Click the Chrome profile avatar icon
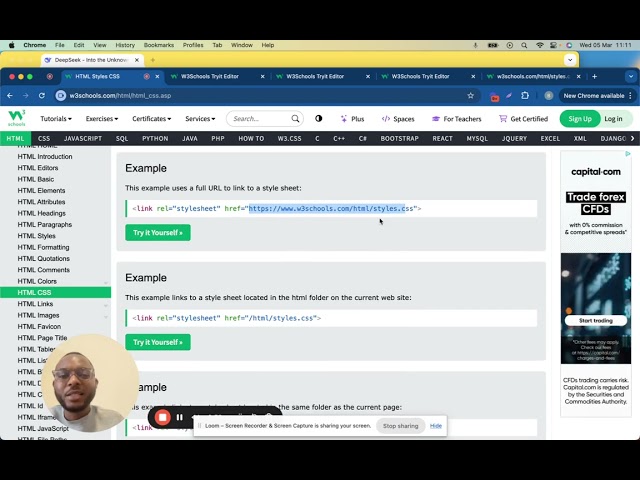Image resolution: width=640 pixels, height=480 pixels. coord(549,96)
